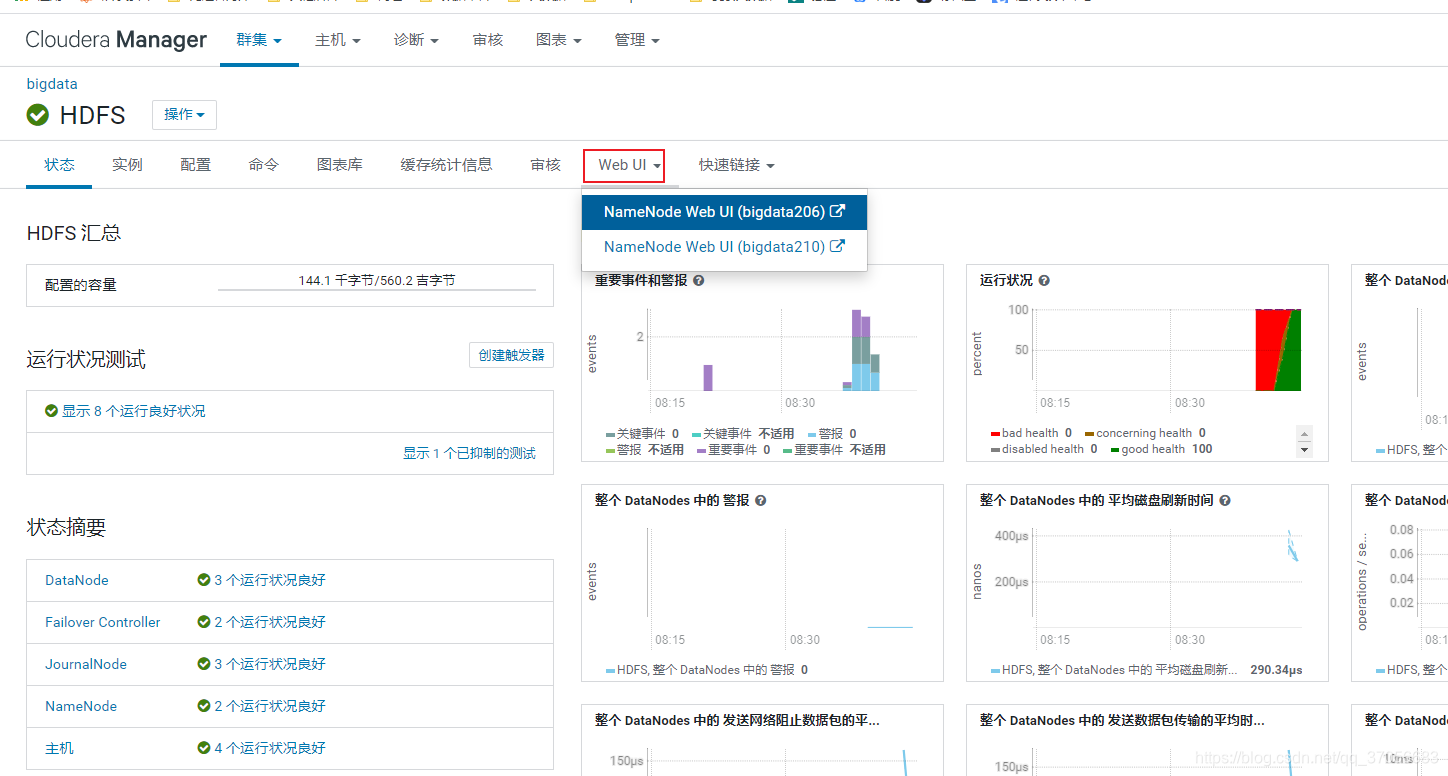1448x776 pixels.
Task: Open the Failover Controller role link
Action: (103, 622)
